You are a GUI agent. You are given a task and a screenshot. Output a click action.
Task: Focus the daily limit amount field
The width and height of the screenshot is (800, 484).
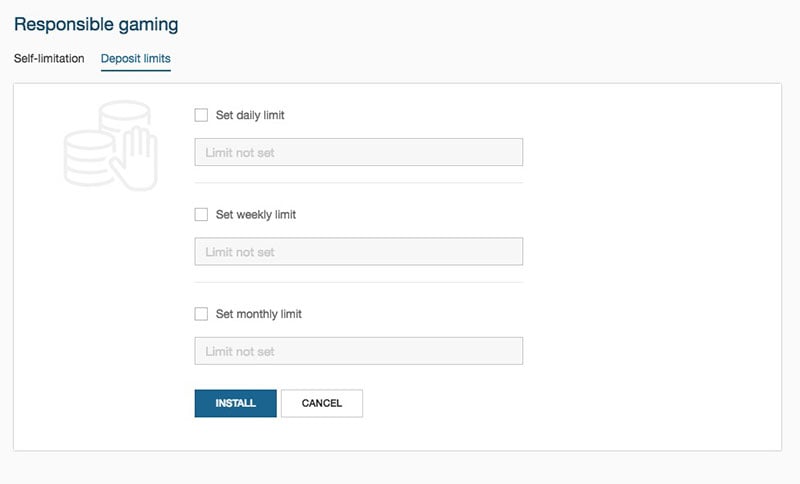[x=359, y=152]
